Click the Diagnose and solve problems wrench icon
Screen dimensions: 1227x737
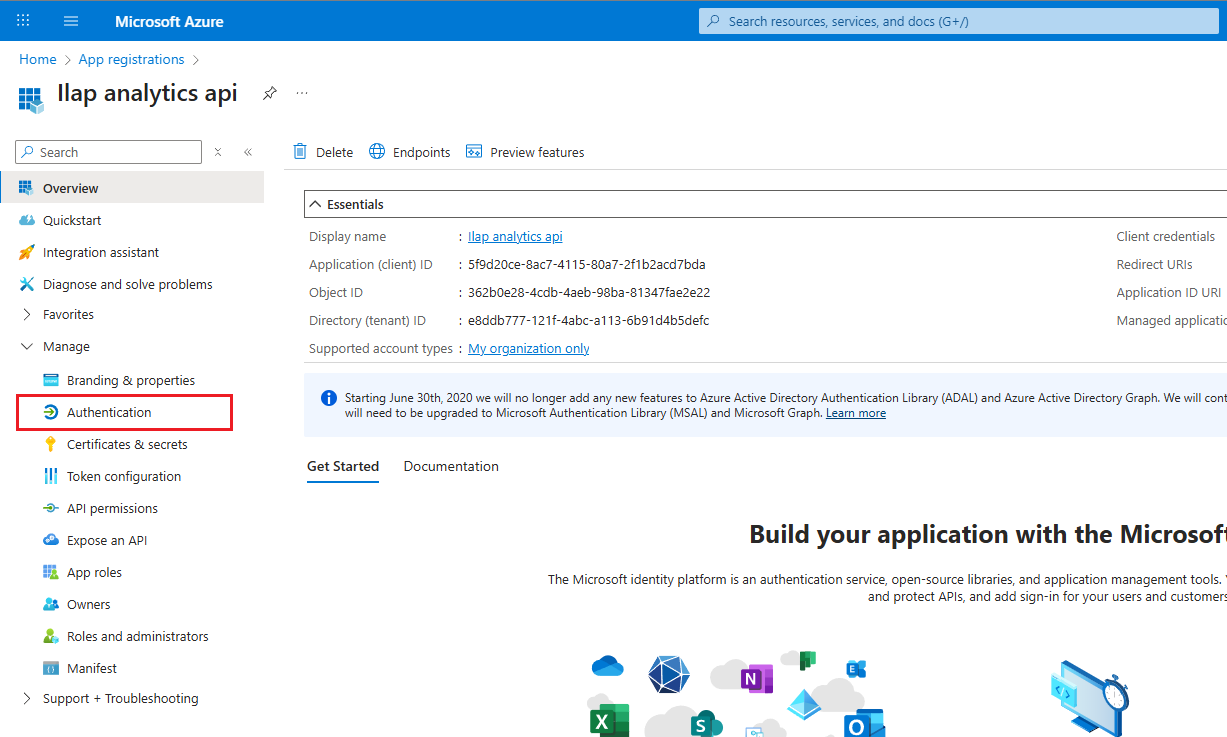[26, 284]
